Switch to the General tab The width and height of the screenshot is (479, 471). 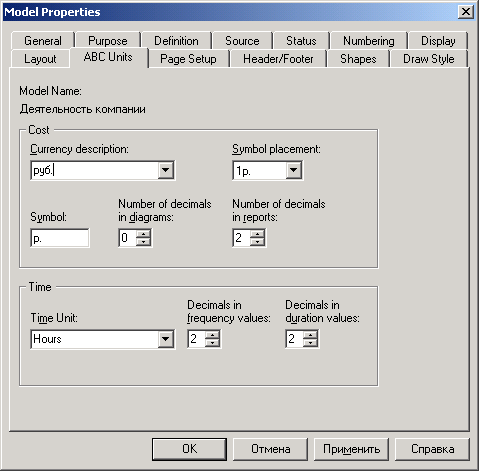coord(43,41)
